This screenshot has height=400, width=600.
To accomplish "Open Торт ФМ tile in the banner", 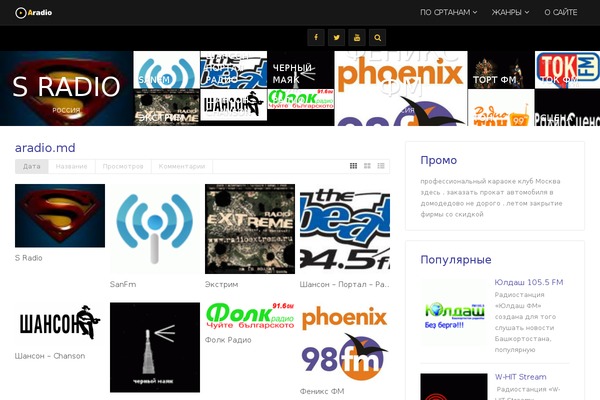I will (501, 70).
